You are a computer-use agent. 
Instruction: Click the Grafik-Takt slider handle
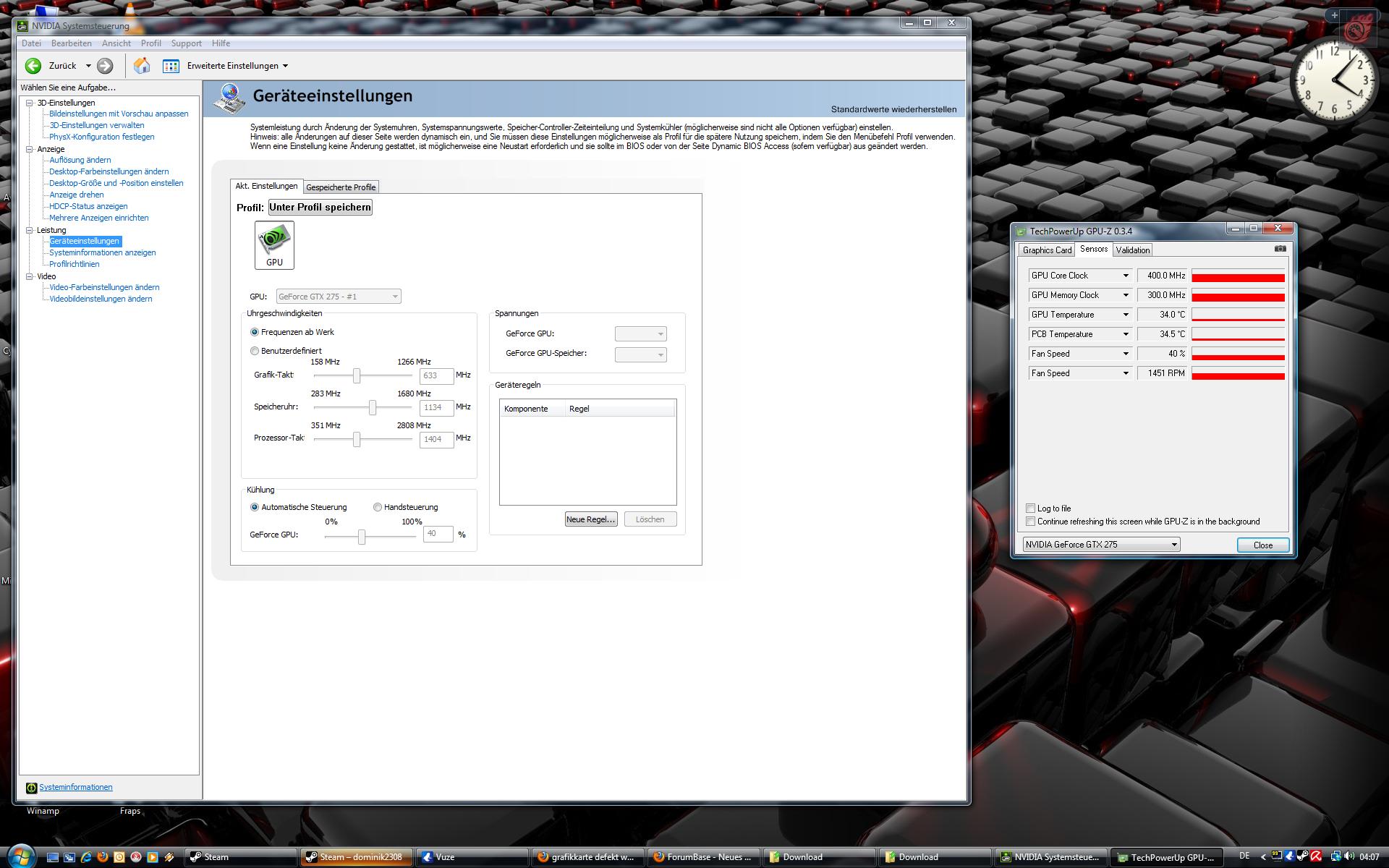pos(357,375)
